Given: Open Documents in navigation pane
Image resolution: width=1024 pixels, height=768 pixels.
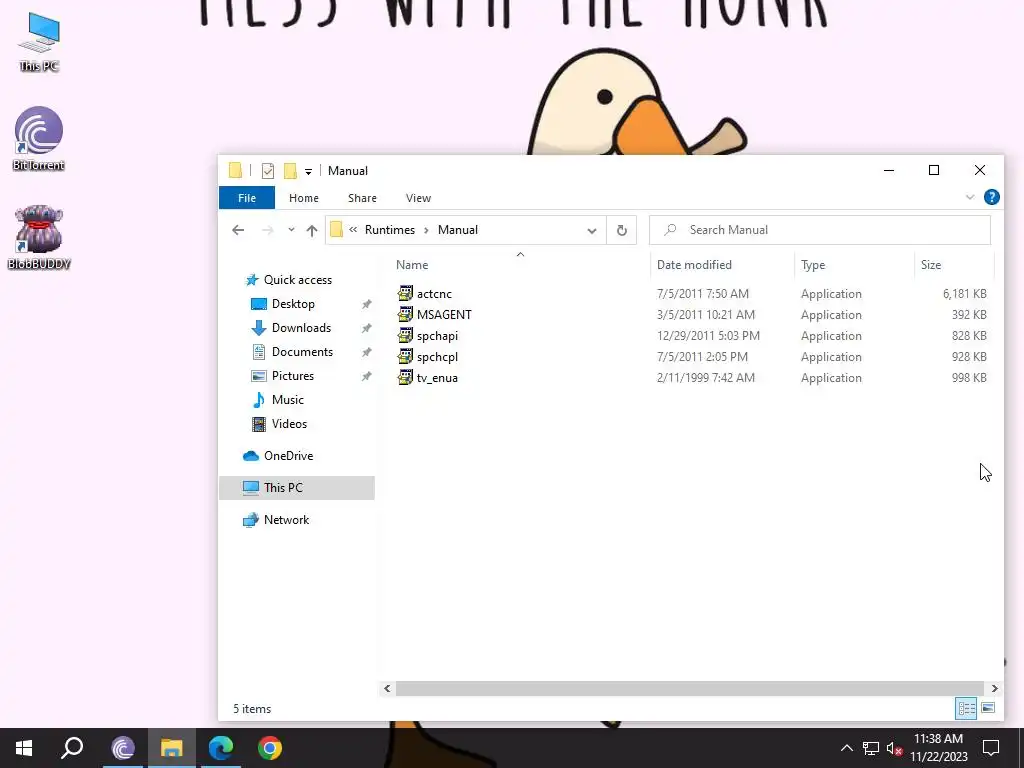Looking at the screenshot, I should point(302,351).
